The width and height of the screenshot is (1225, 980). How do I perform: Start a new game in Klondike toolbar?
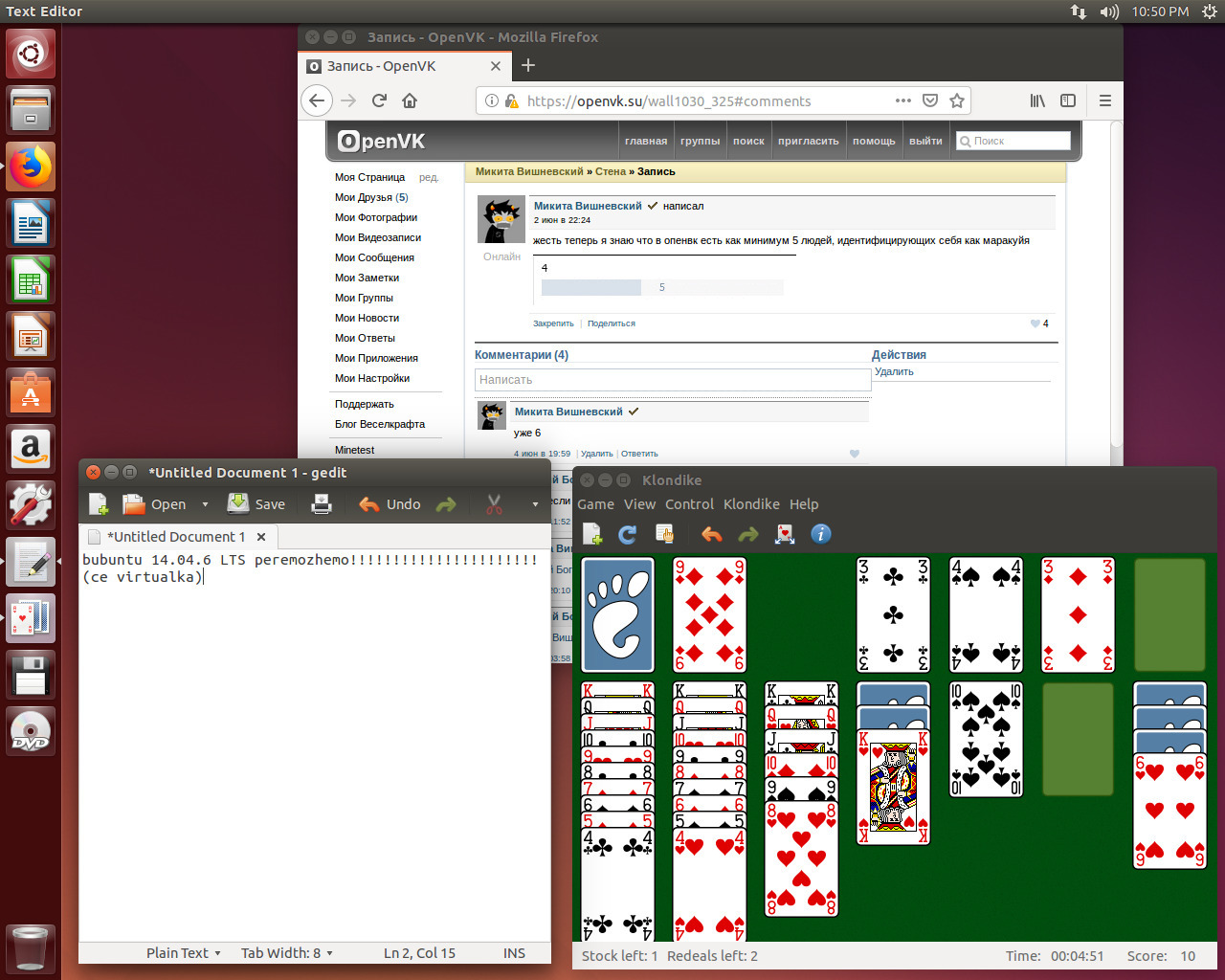[592, 534]
